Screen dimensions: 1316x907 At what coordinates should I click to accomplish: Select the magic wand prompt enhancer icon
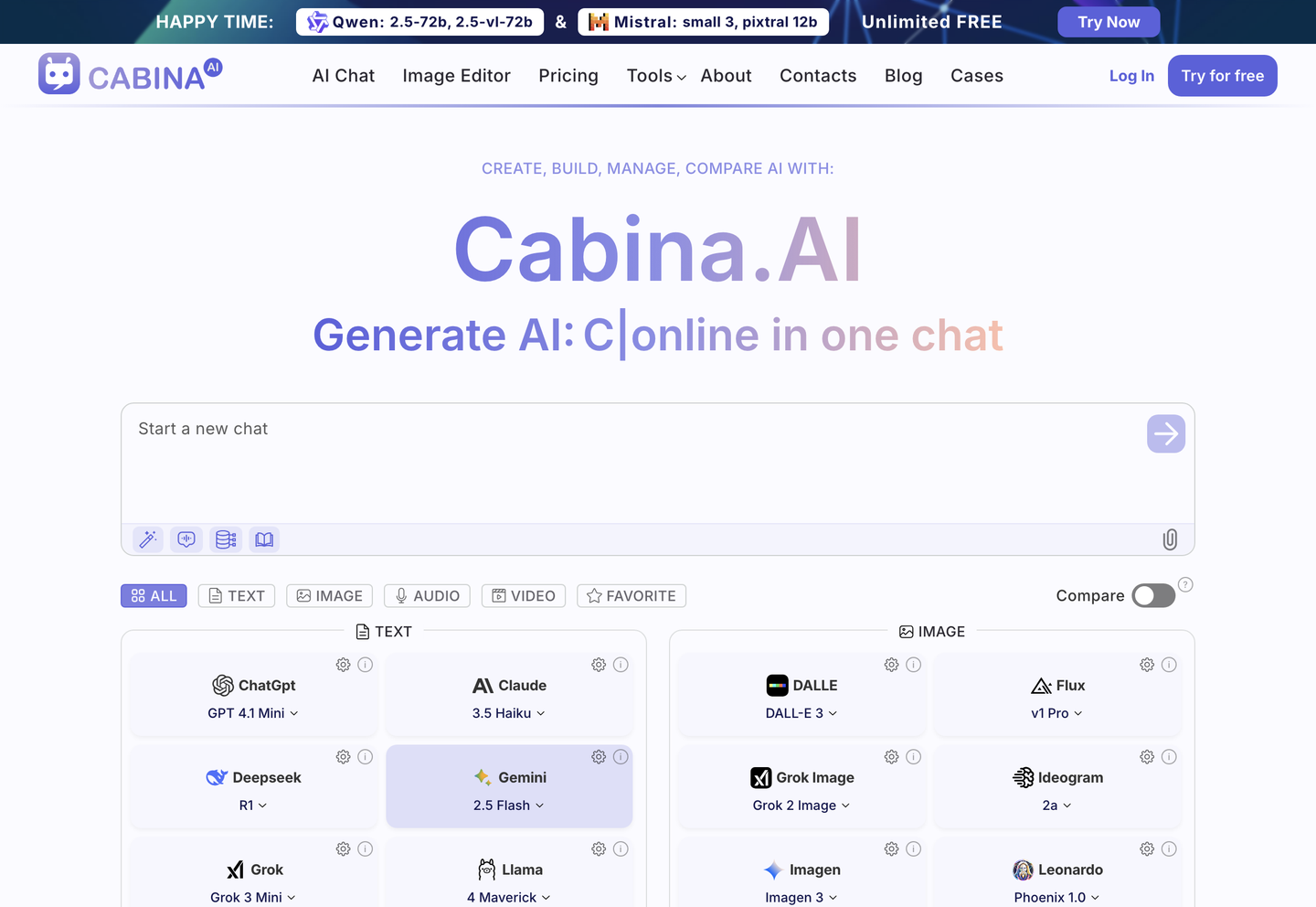pos(147,539)
